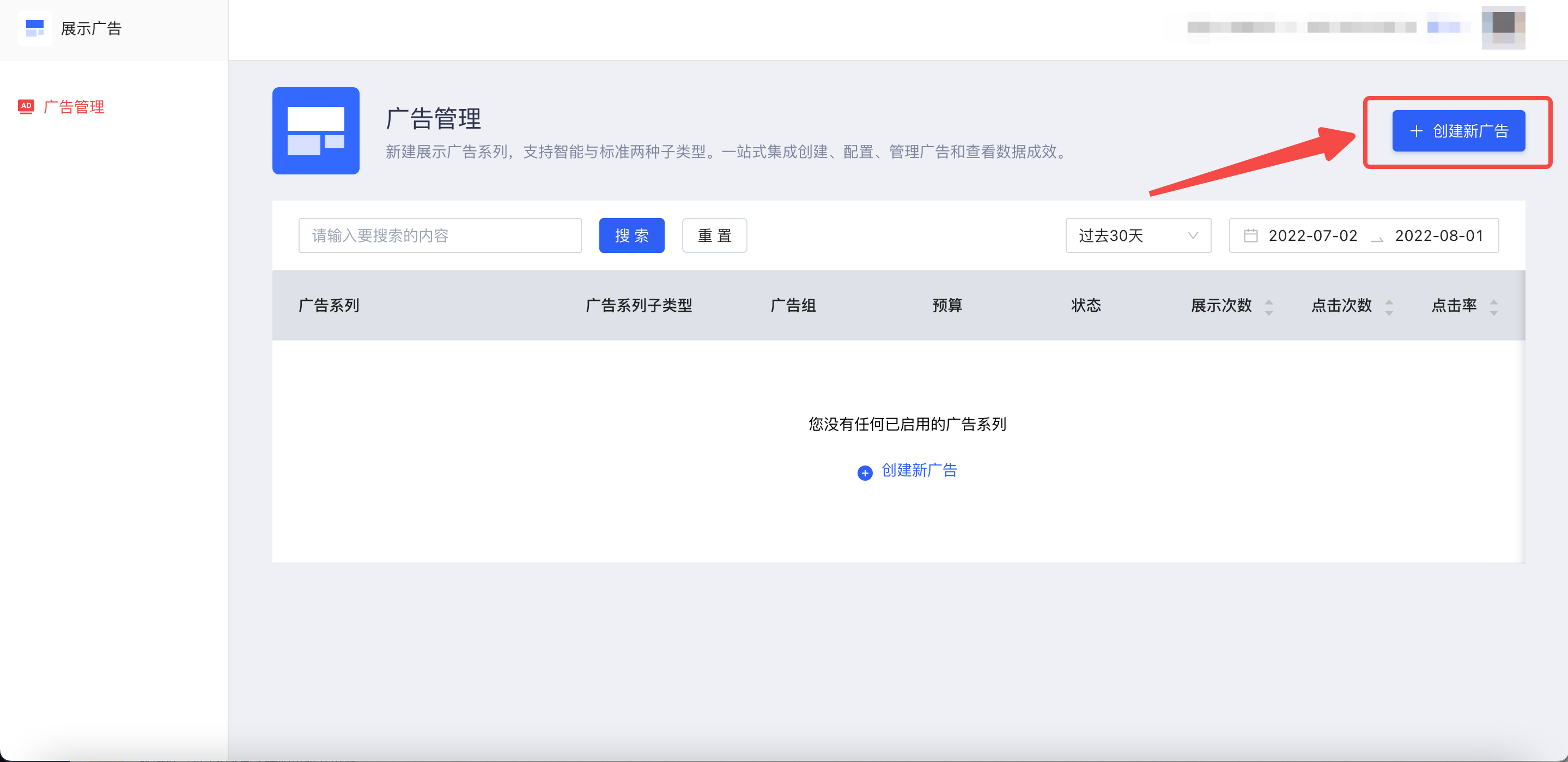Click the 展示广告 logo icon
Screen dimensions: 1568x762
35,28
